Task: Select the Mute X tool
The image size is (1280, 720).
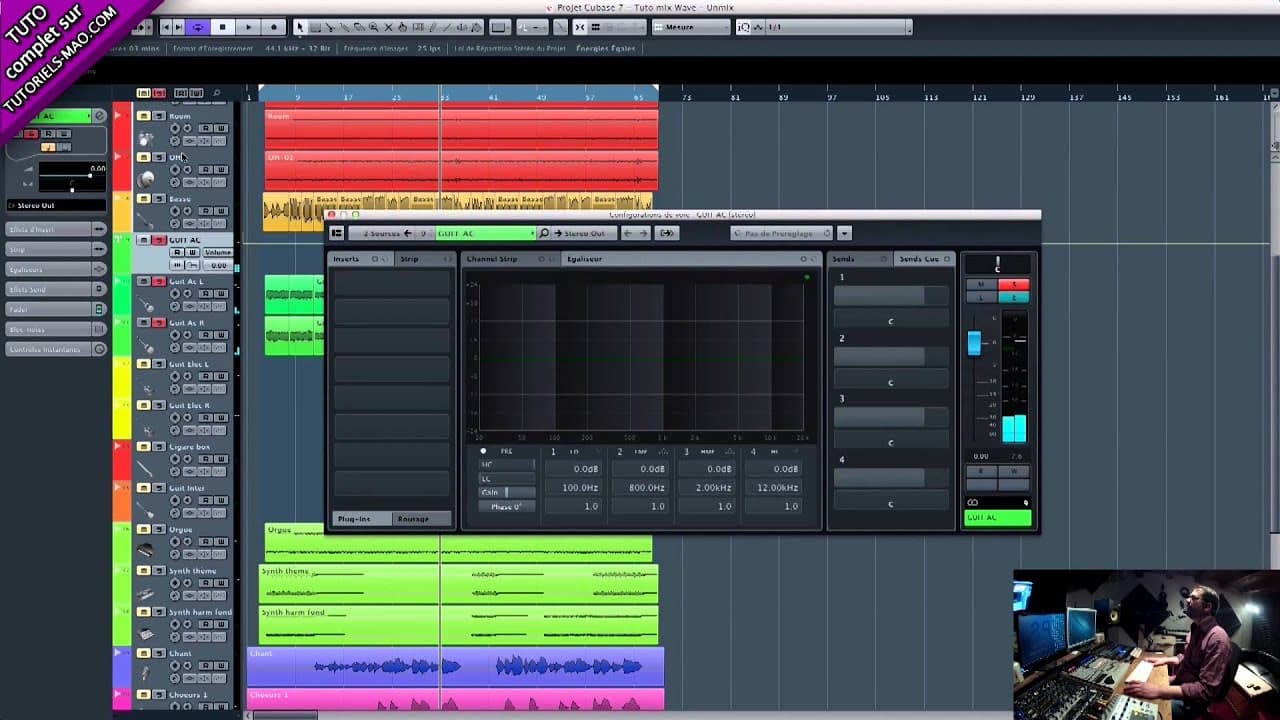Action: [389, 27]
